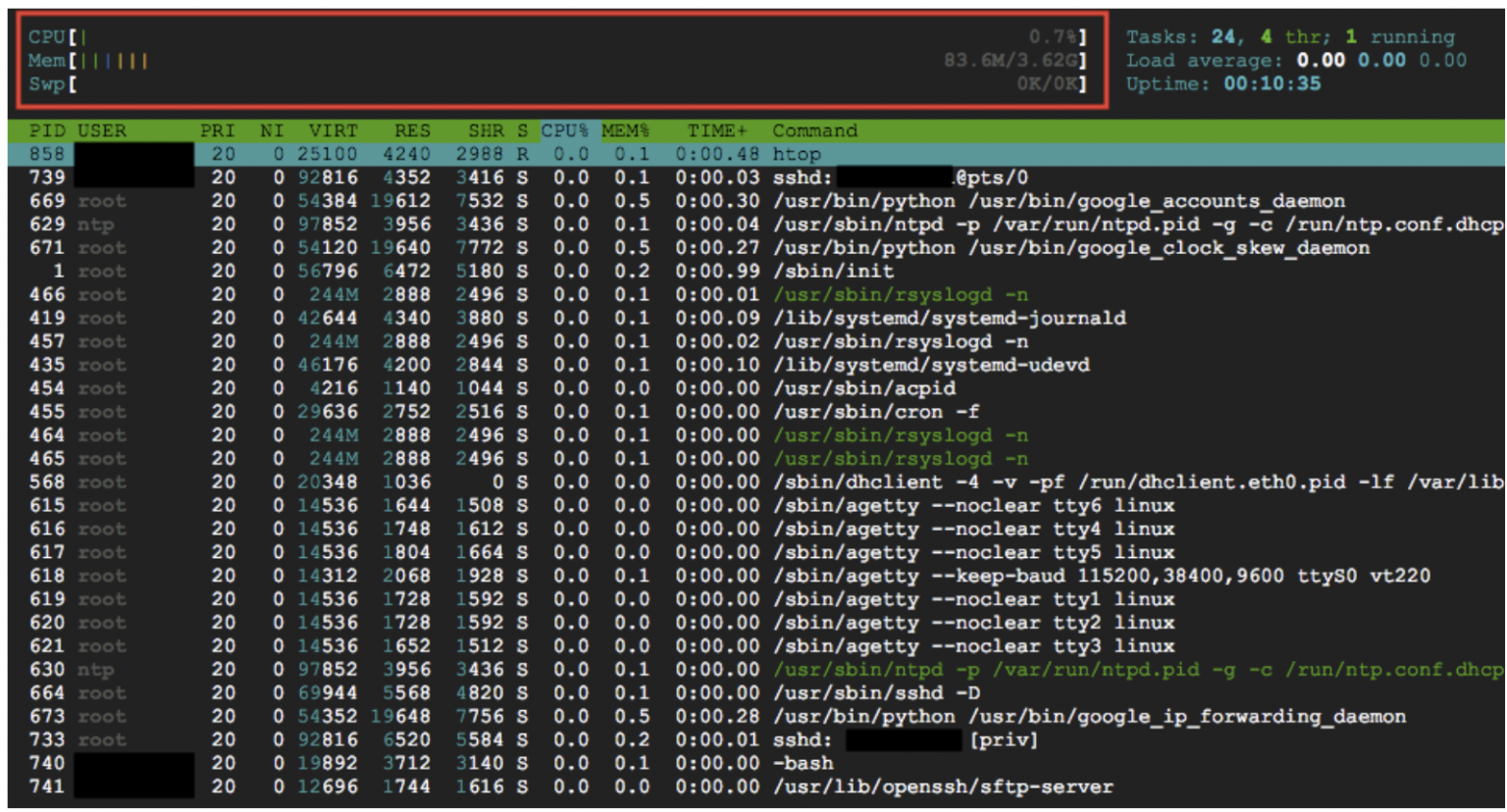This screenshot has width=1507, height=812.
Task: Click the Command column header
Action: [x=814, y=130]
